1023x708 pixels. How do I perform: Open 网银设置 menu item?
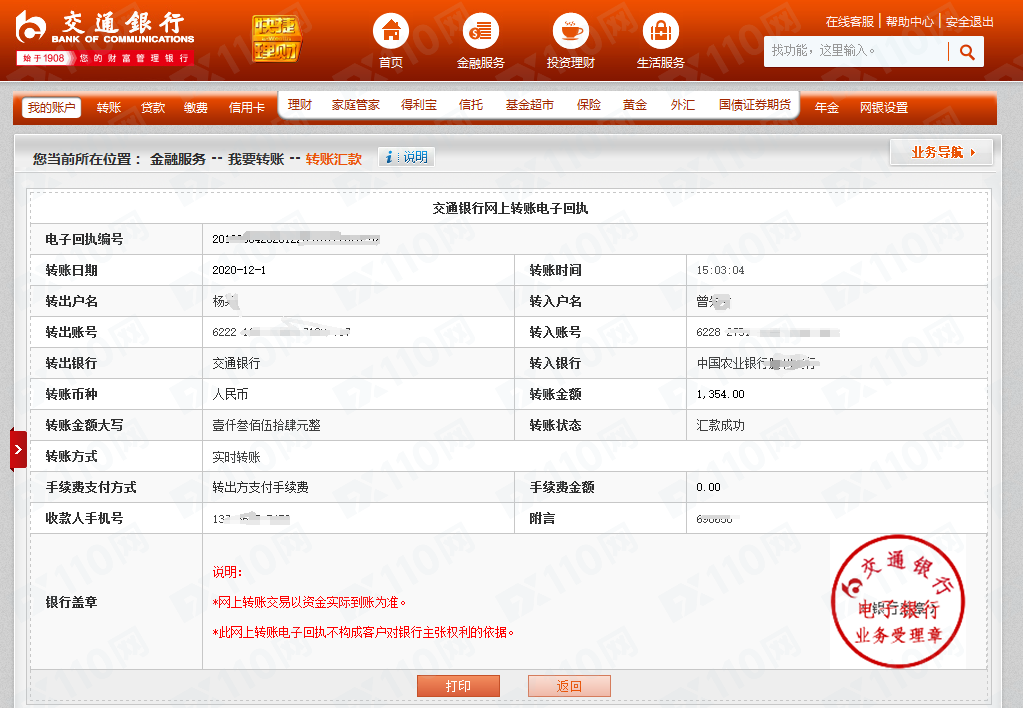click(884, 108)
